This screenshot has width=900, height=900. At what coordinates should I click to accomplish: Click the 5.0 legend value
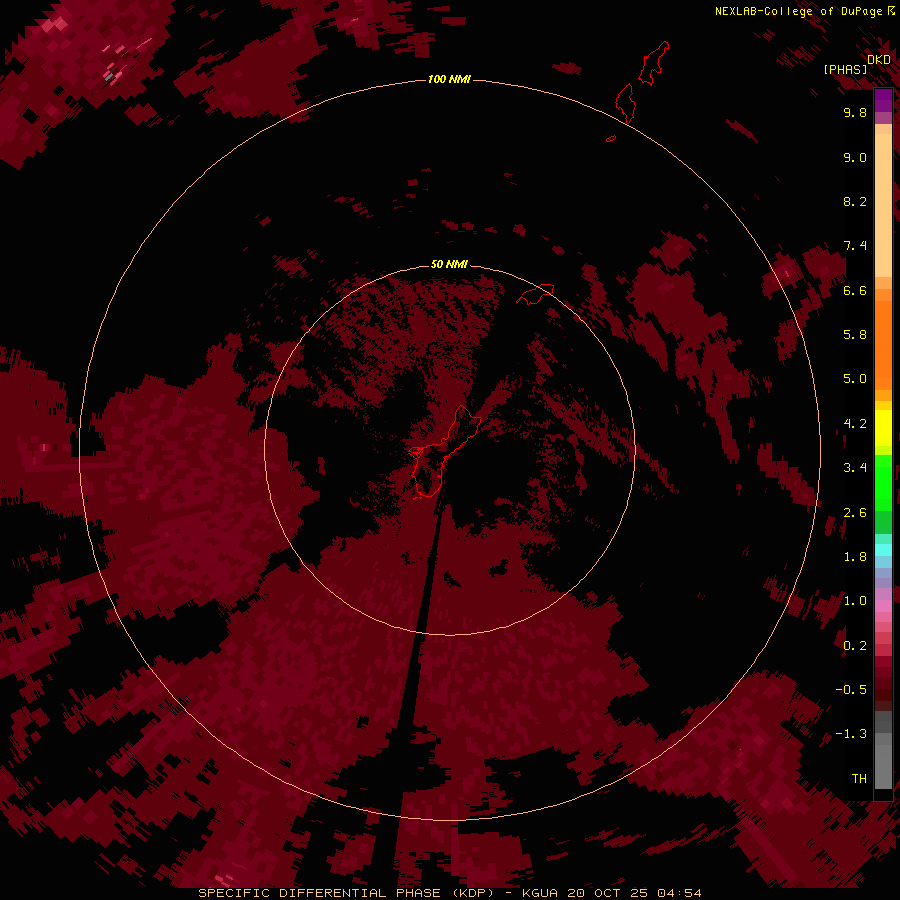coord(855,379)
